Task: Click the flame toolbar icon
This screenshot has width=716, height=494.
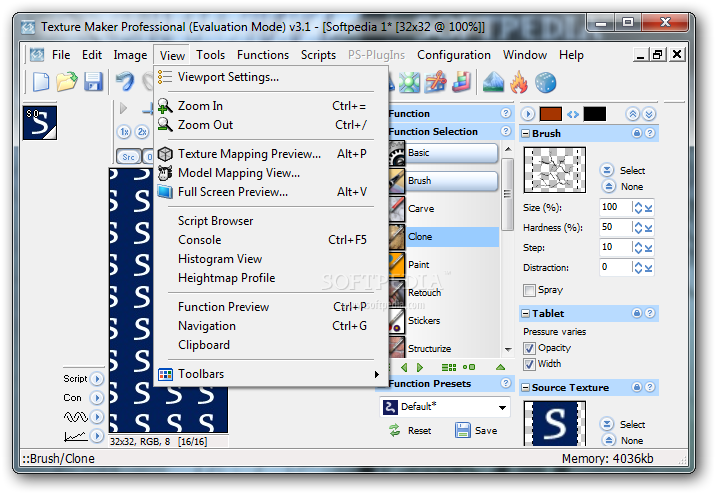Action: 519,83
